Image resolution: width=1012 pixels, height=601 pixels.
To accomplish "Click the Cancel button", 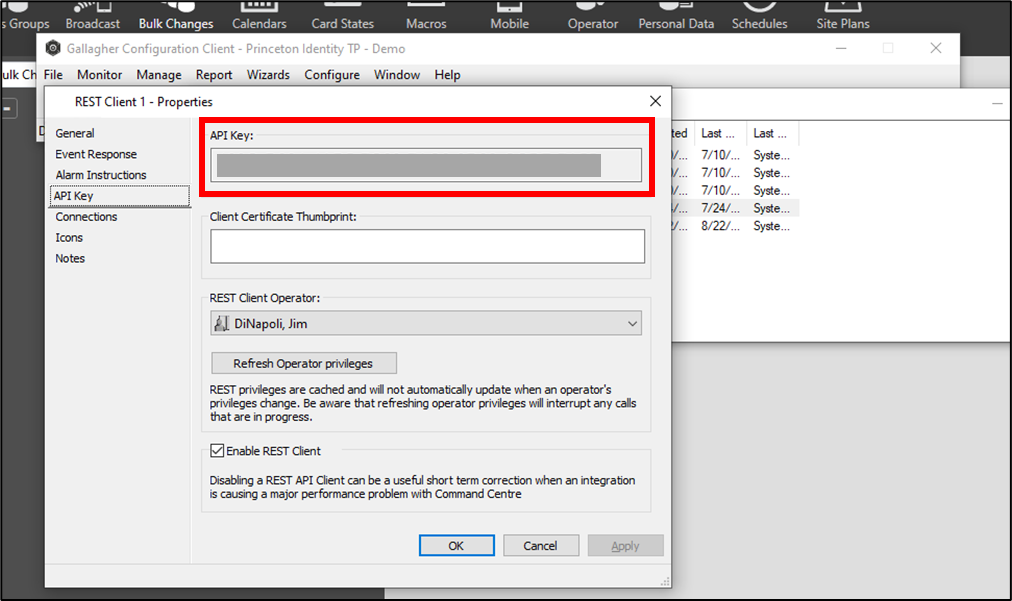I will click(541, 545).
